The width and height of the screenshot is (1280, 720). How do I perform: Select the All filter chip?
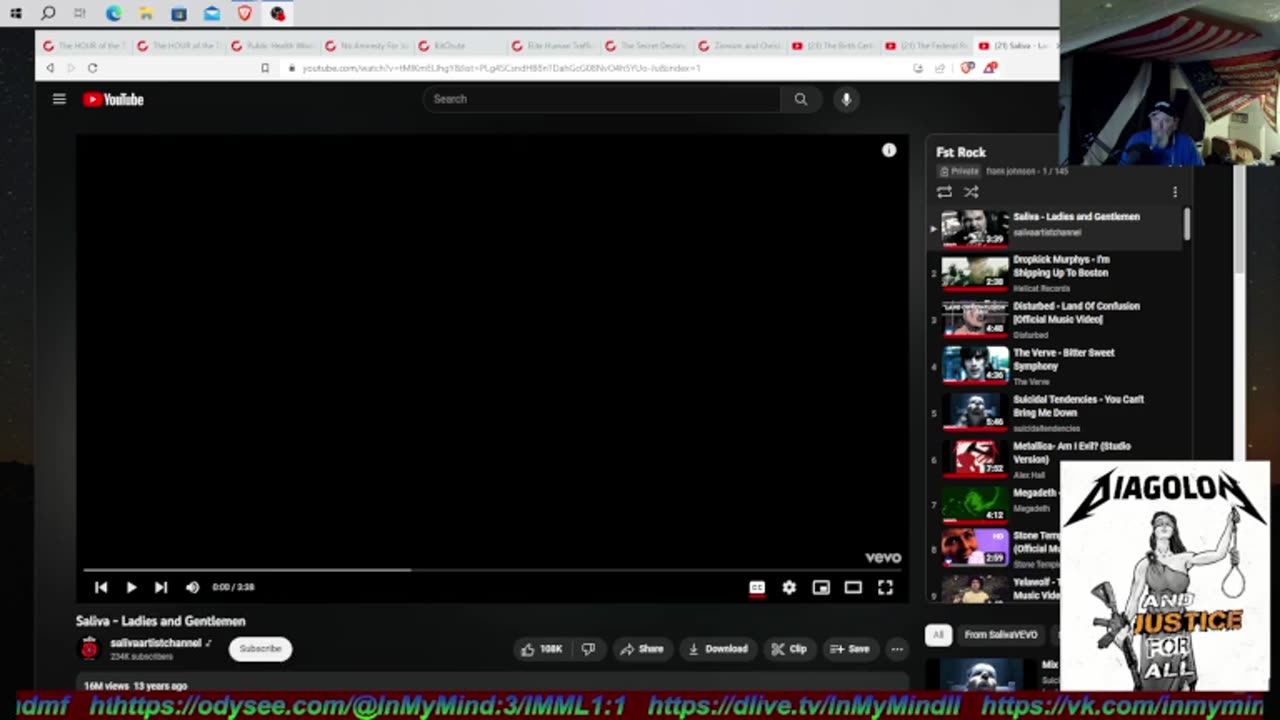938,635
